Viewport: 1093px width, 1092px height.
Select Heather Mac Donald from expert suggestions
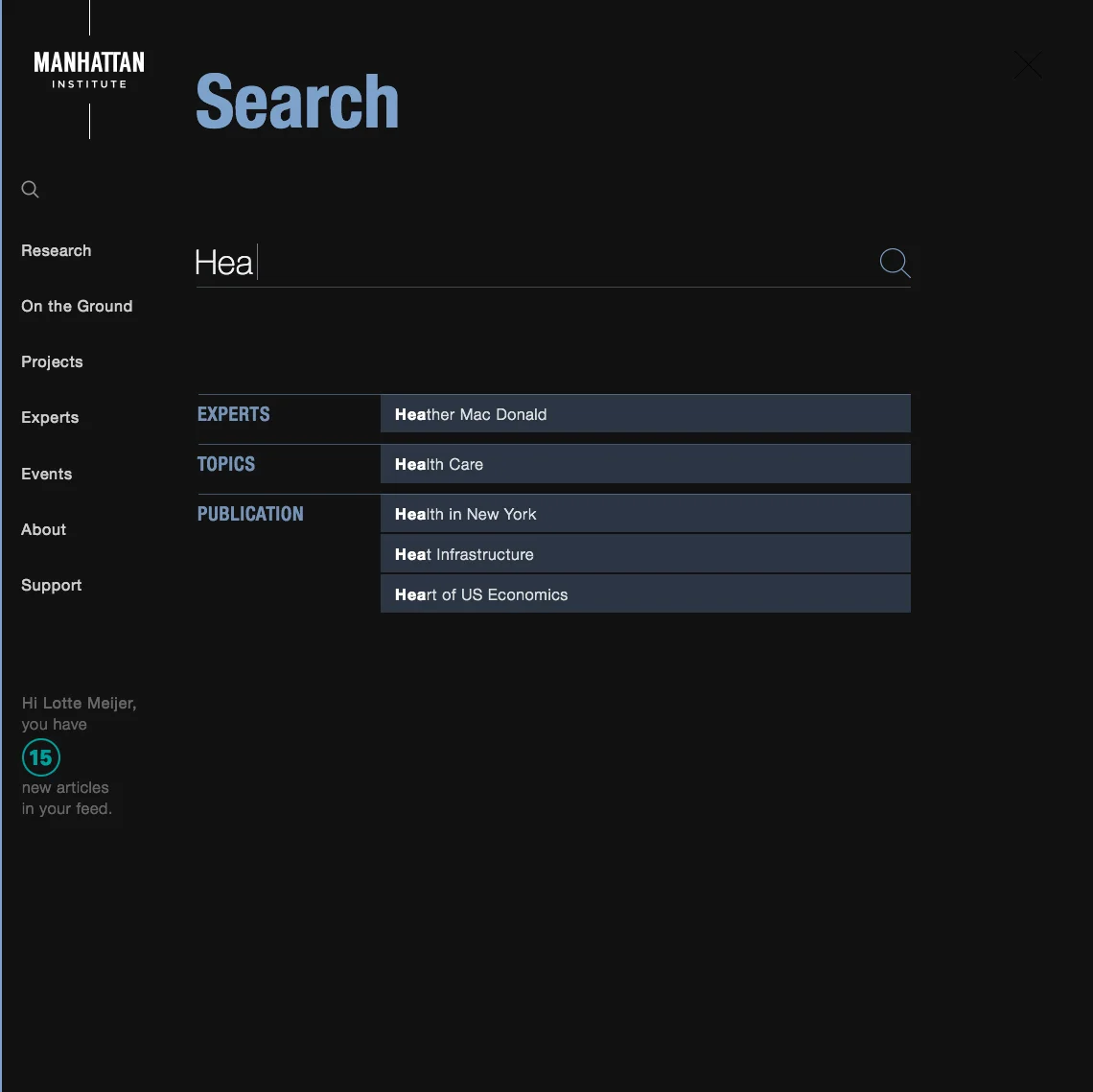coord(645,414)
